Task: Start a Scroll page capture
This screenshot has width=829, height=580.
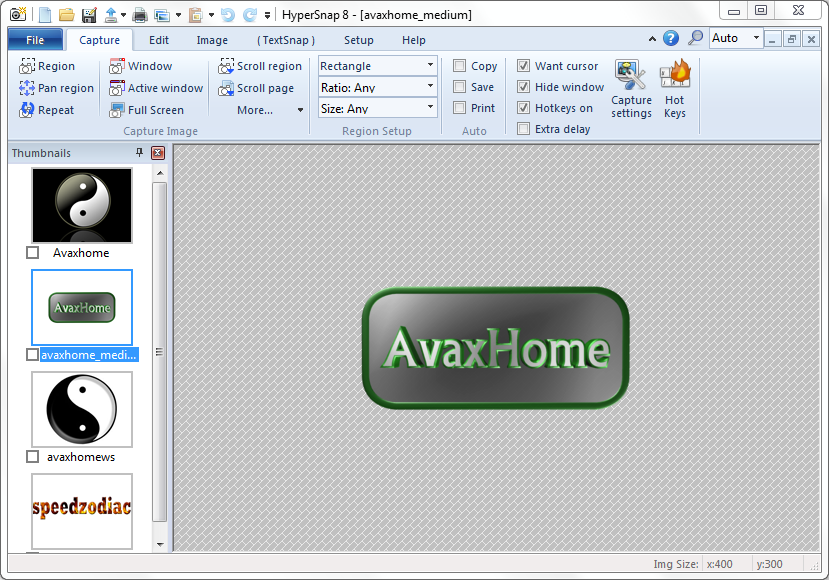Action: 256,88
